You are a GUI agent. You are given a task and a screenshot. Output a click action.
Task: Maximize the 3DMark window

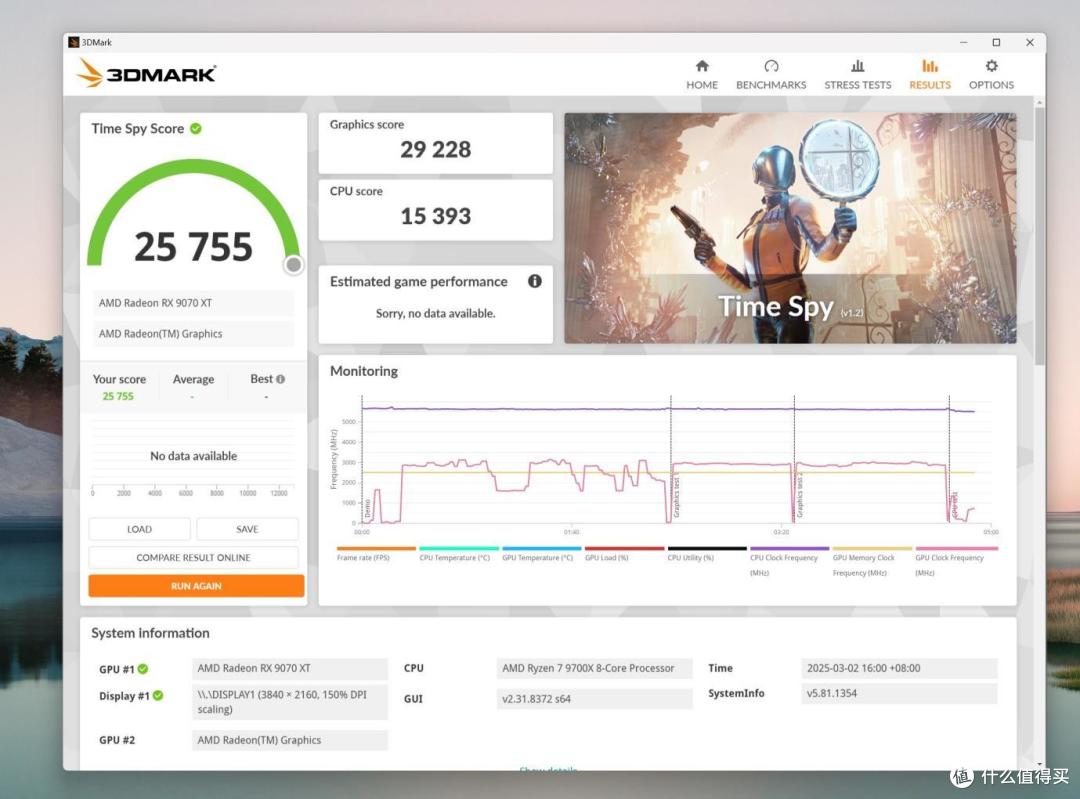pos(996,42)
